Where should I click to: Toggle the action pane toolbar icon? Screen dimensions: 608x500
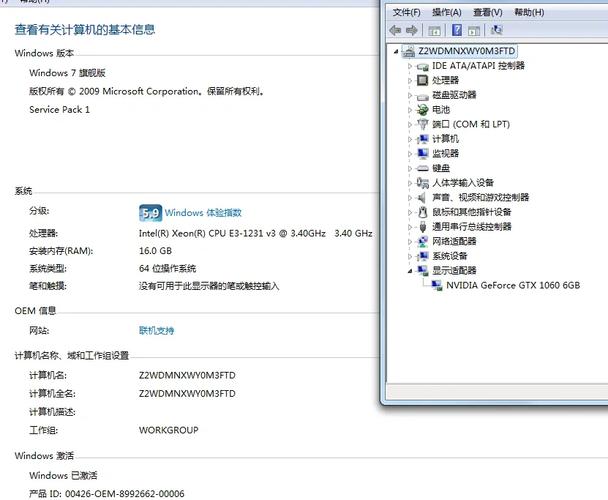(x=474, y=30)
